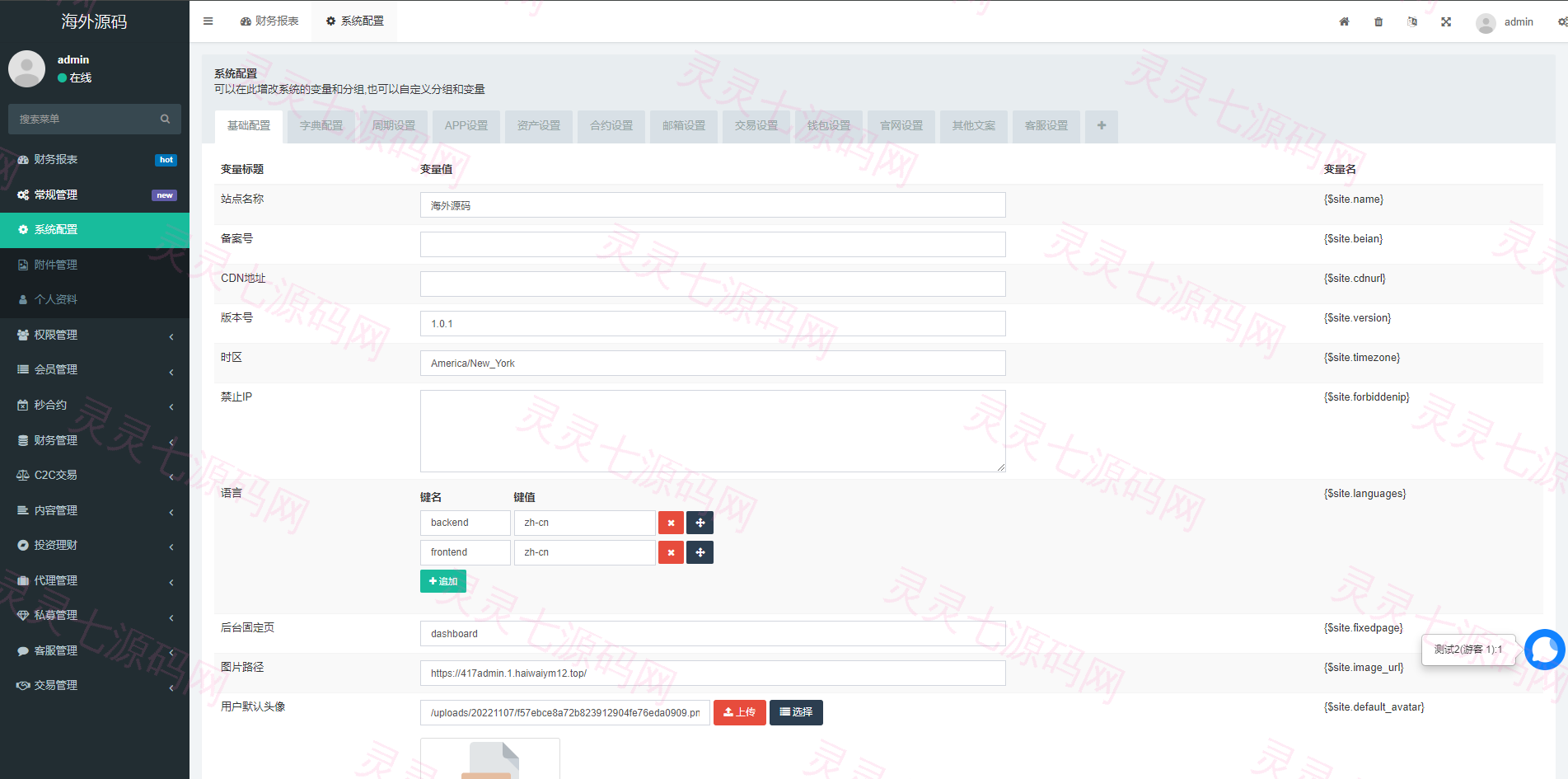
Task: Click the search magnifier in sidebar
Action: [165, 119]
